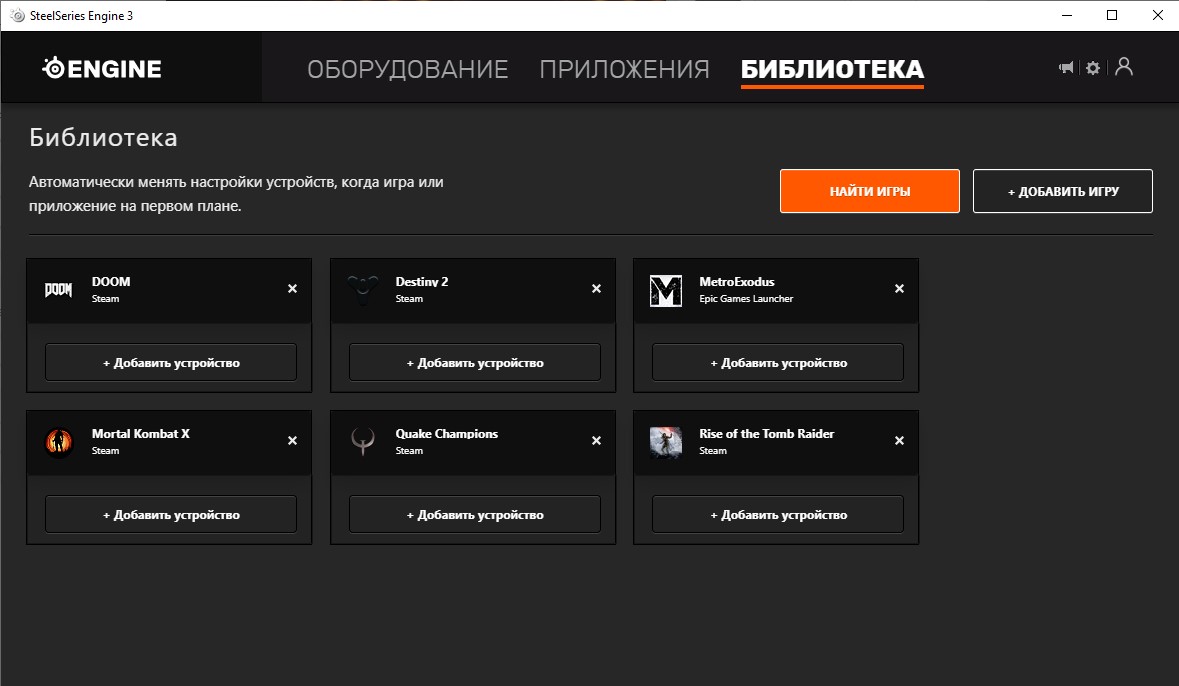Viewport: 1179px width, 686px height.
Task: Remove MetroExodus from the library
Action: click(899, 289)
